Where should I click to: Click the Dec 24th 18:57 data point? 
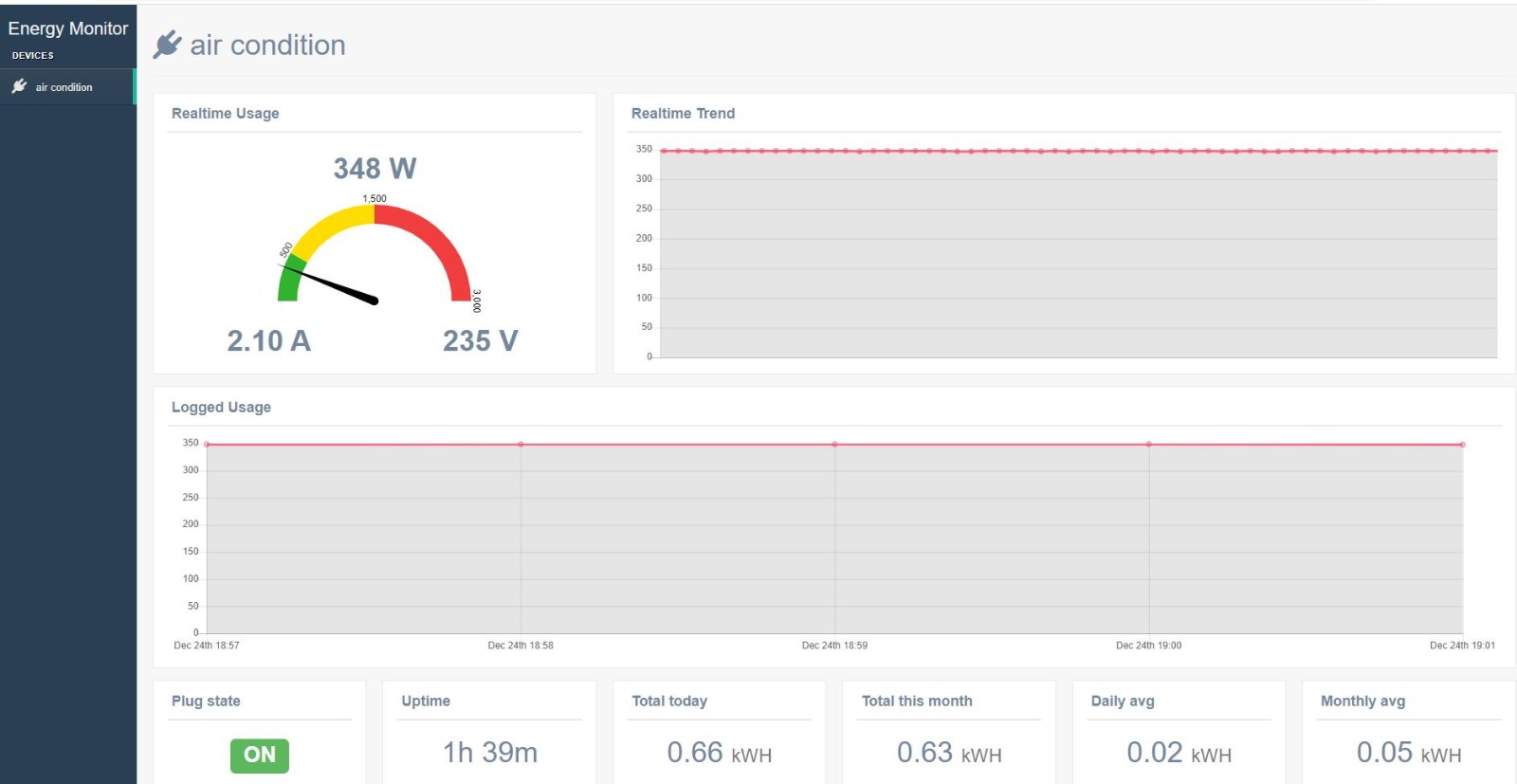pyautogui.click(x=207, y=445)
